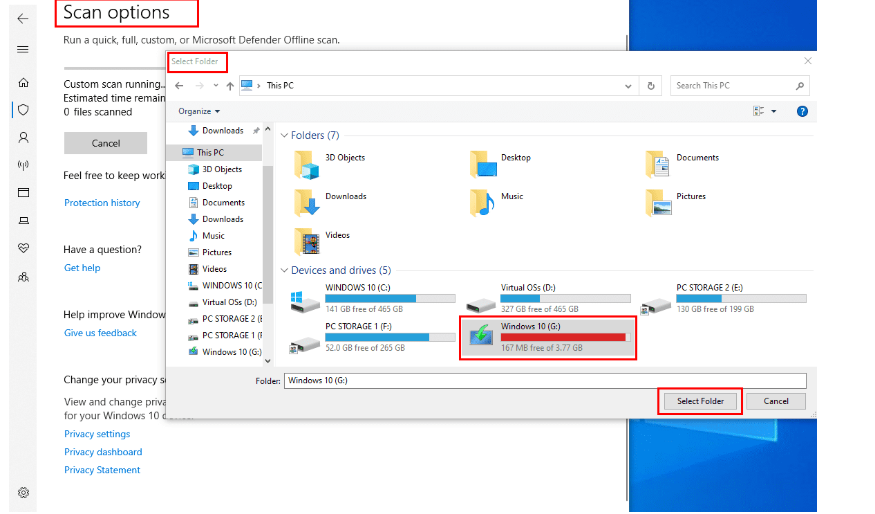The height and width of the screenshot is (514, 875).
Task: Open the Organize dropdown menu
Action: 200,111
